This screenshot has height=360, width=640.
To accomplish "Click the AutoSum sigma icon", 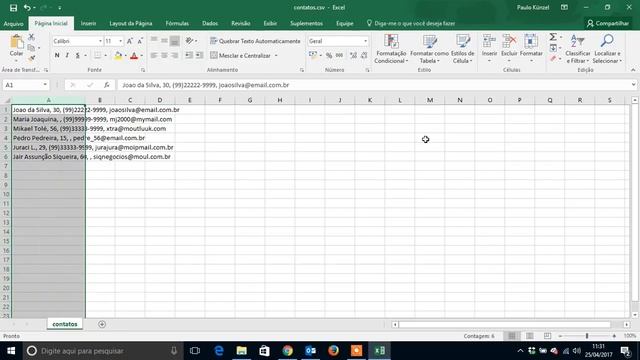I will (x=553, y=37).
